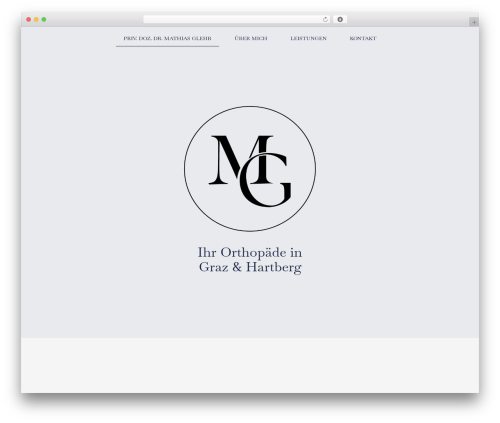Screen dimensions: 500x423
Task: Click the "Ihr Orthopäde in Graz & Hartberg" heading
Action: (250, 260)
